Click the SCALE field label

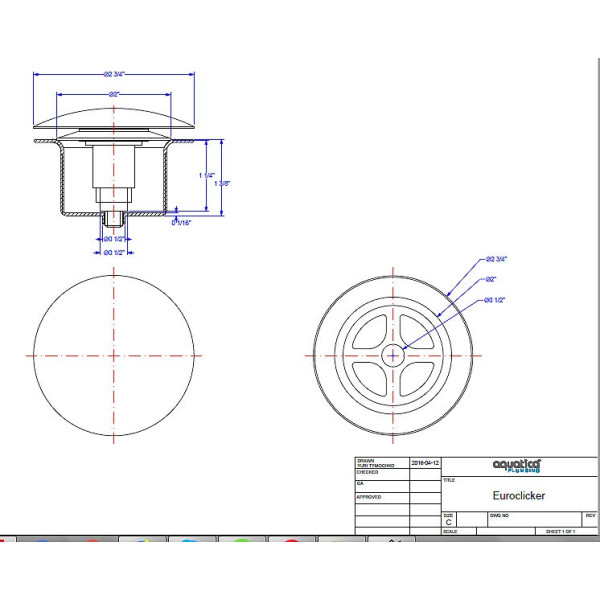pos(450,532)
